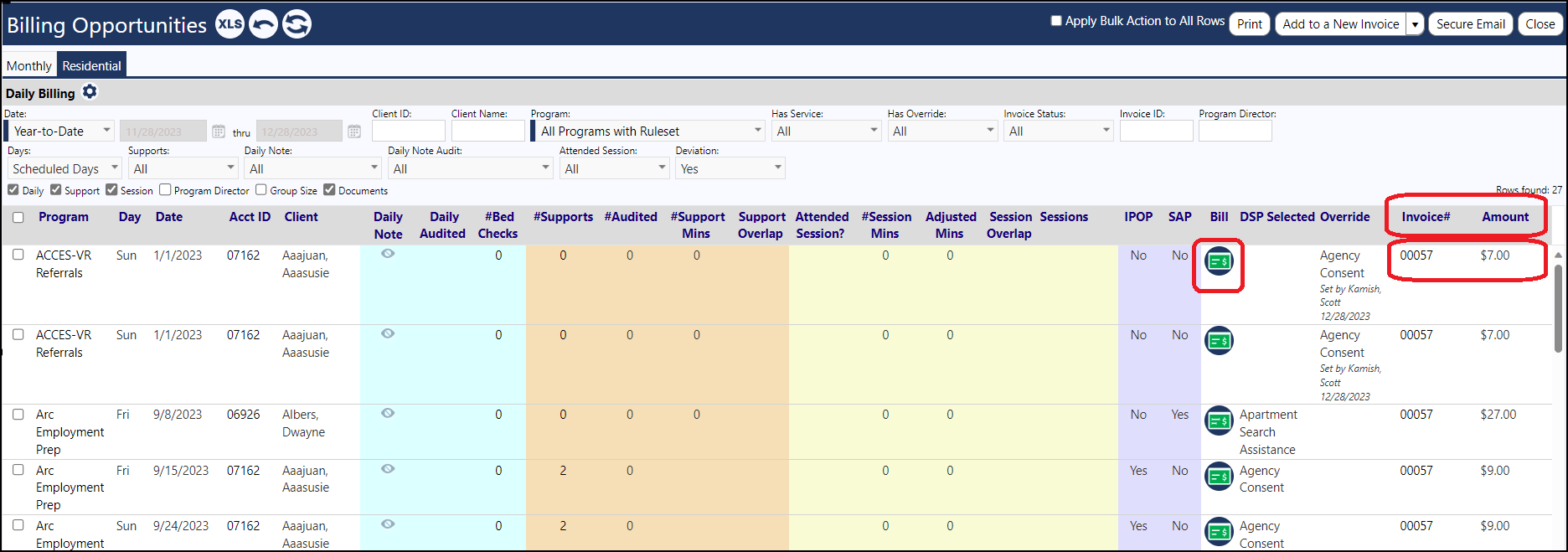
Task: Click the bill icon in the 9/8/2023 row
Action: 1219,420
